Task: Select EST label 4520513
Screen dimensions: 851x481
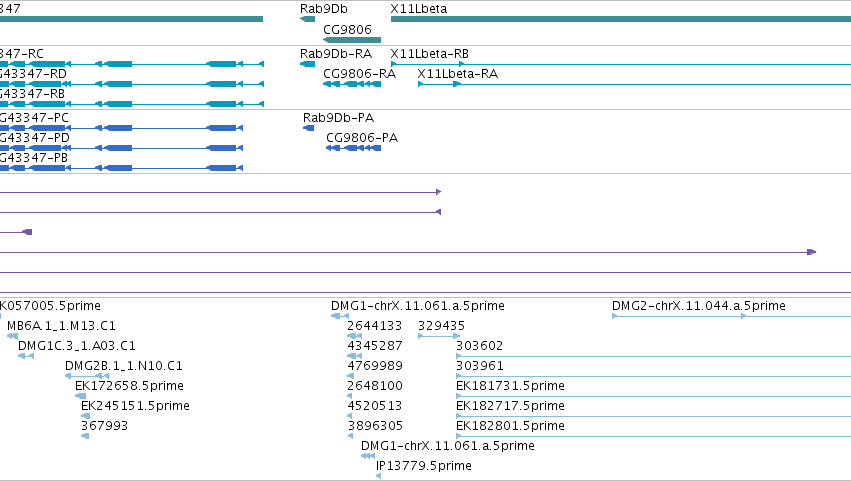Action: (374, 407)
